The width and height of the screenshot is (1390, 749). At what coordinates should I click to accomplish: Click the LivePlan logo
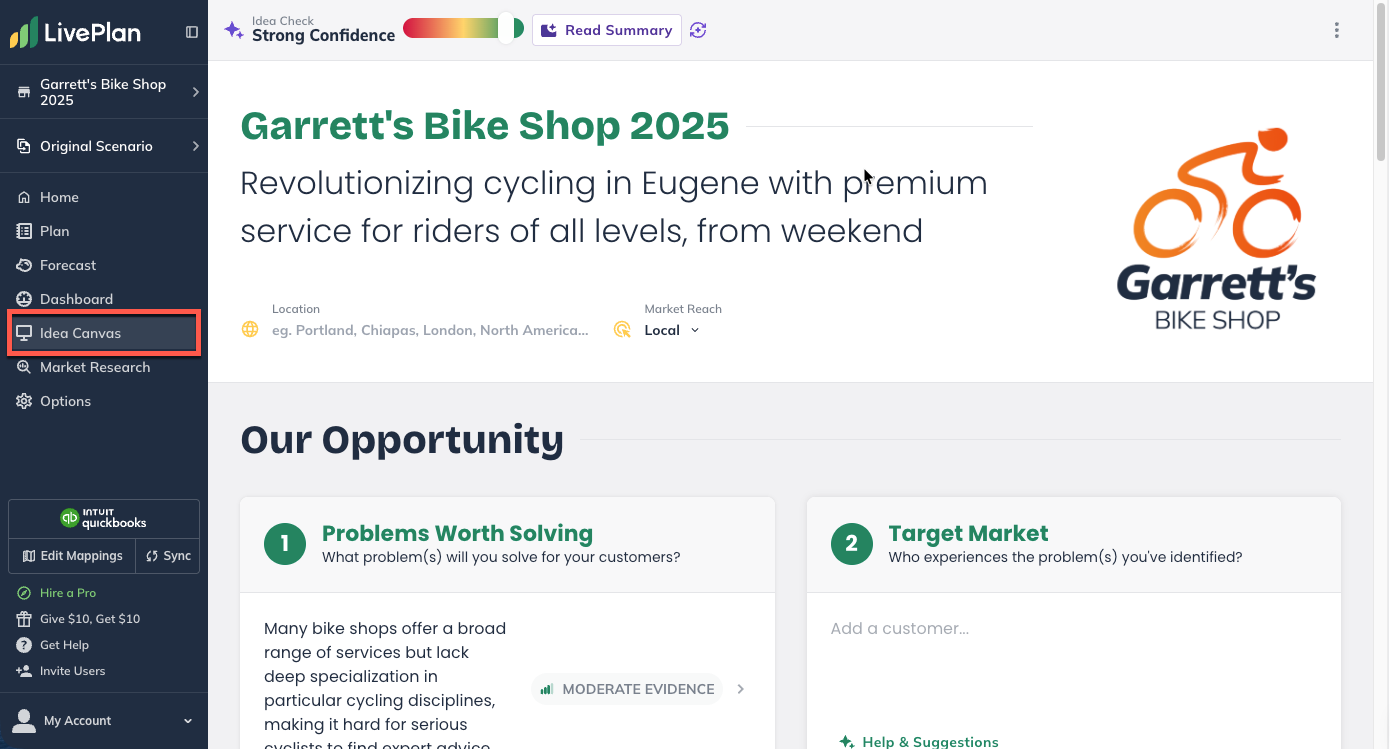pos(76,32)
